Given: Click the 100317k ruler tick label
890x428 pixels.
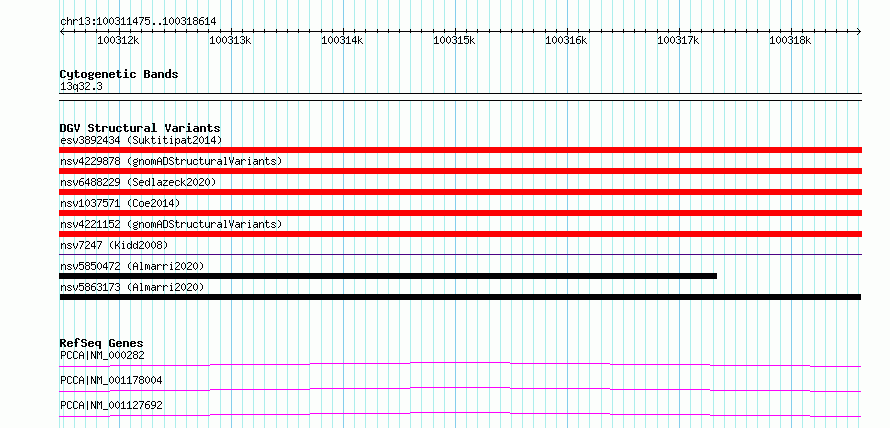Looking at the screenshot, I should [x=678, y=40].
